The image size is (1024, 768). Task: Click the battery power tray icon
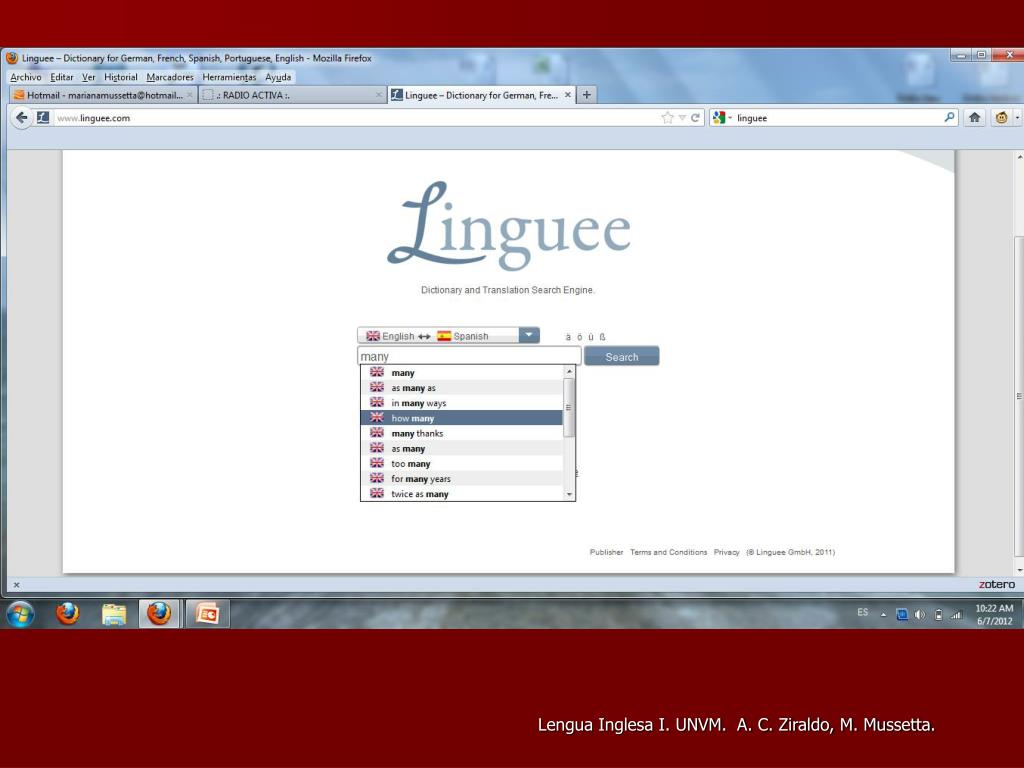pos(938,615)
